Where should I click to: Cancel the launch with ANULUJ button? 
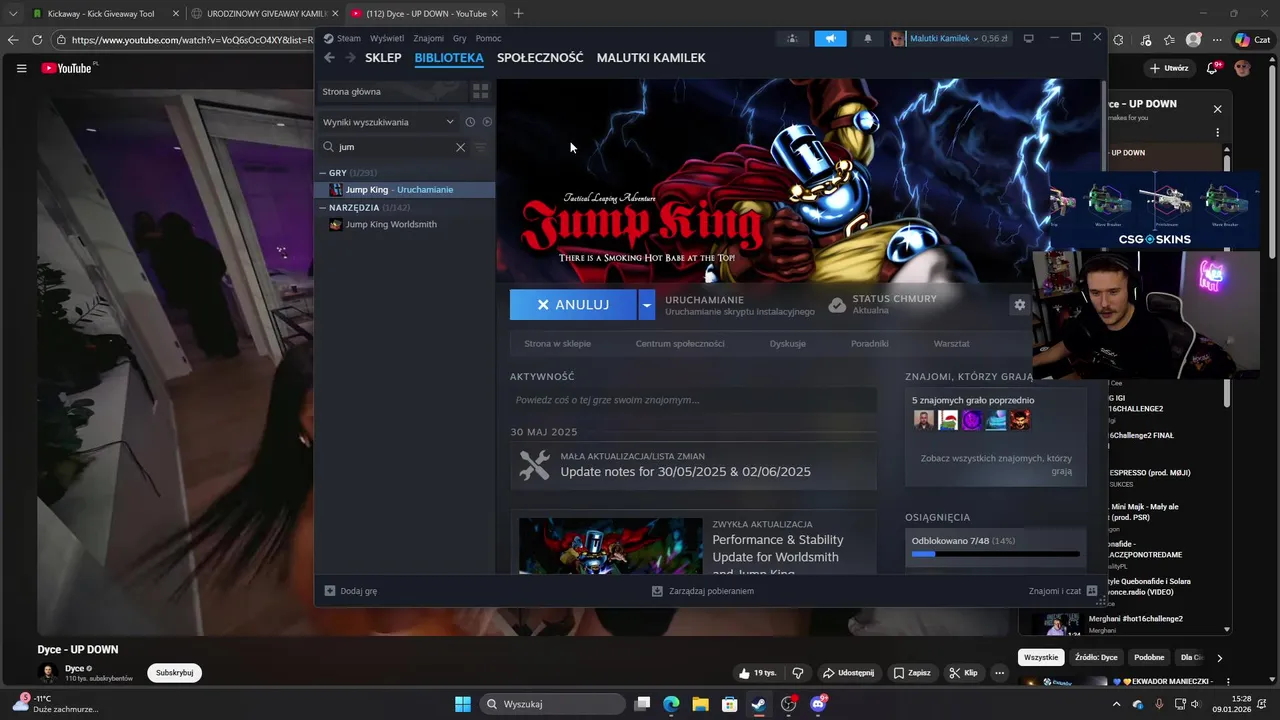click(573, 305)
